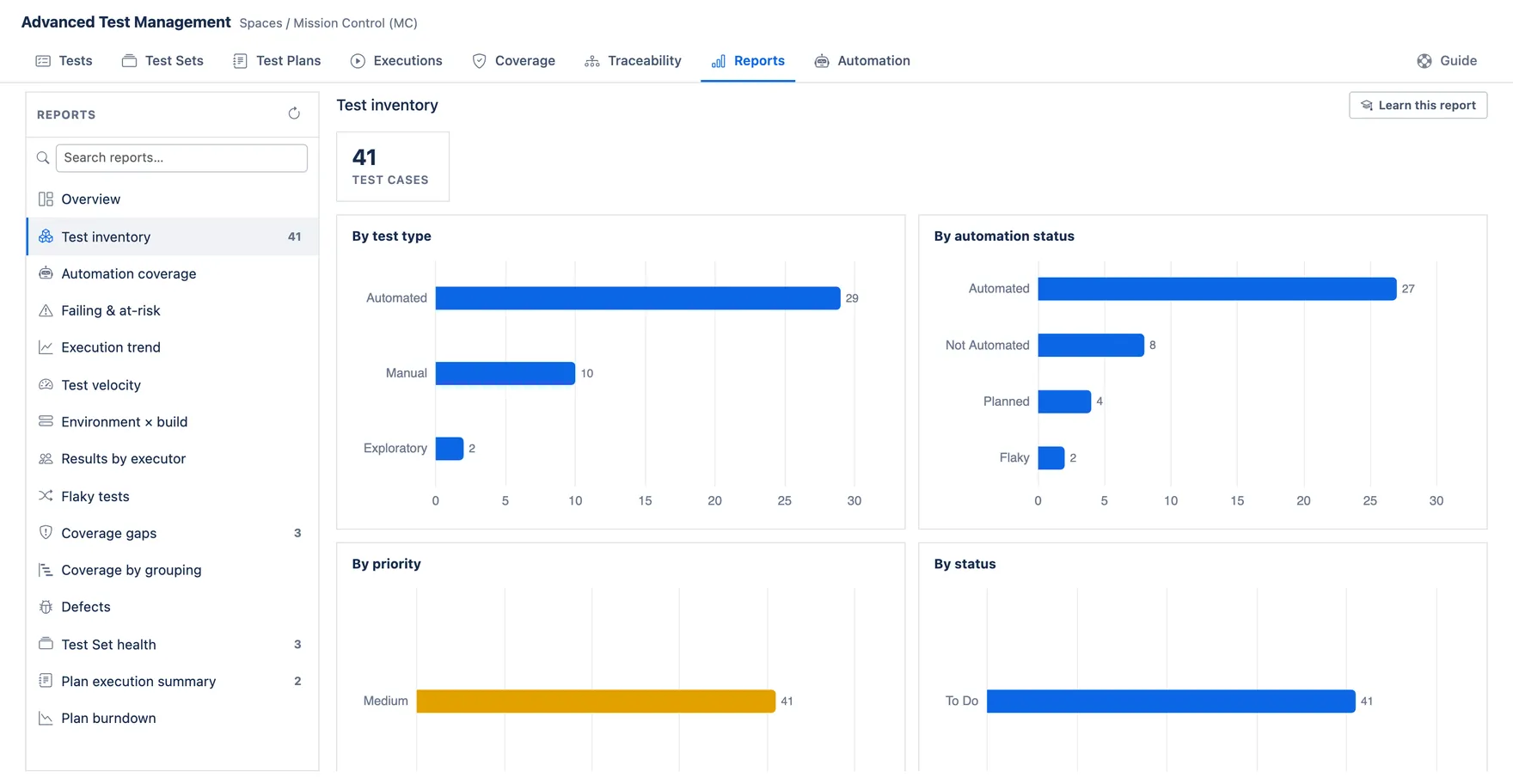The width and height of the screenshot is (1513, 784).
Task: Open the Test Sets tab
Action: point(162,61)
